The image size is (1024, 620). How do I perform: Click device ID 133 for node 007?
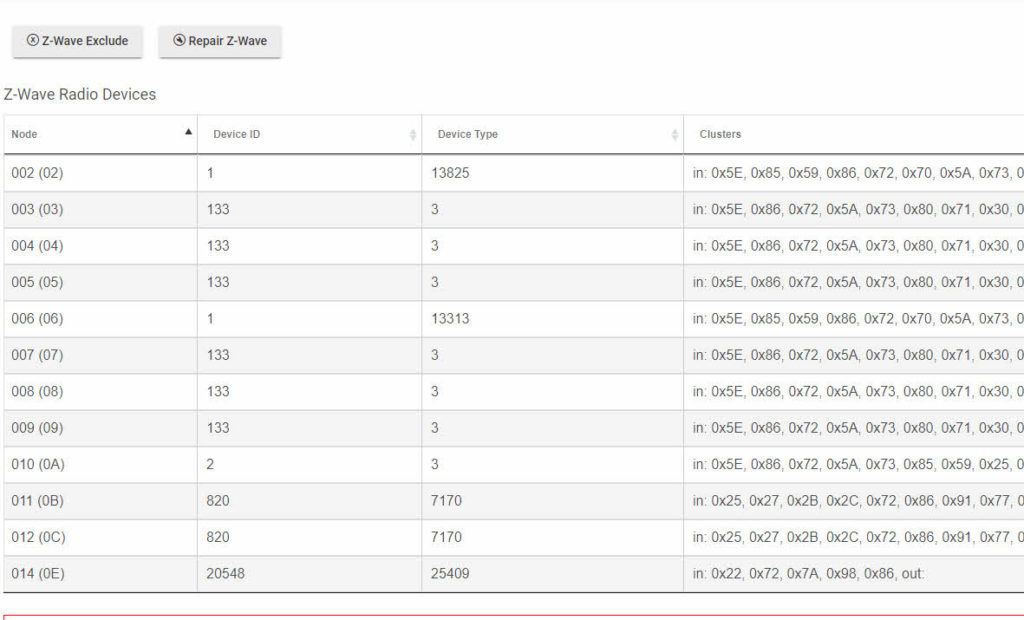coord(217,355)
